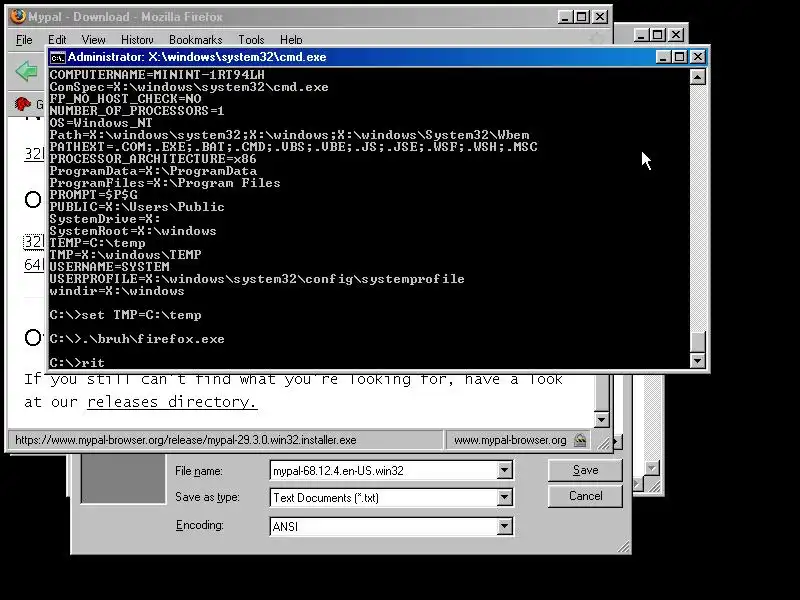This screenshot has width=800, height=600.
Task: Click the 'C:\>.\bruh\firefox.exe' line in cmd
Action: coord(137,339)
